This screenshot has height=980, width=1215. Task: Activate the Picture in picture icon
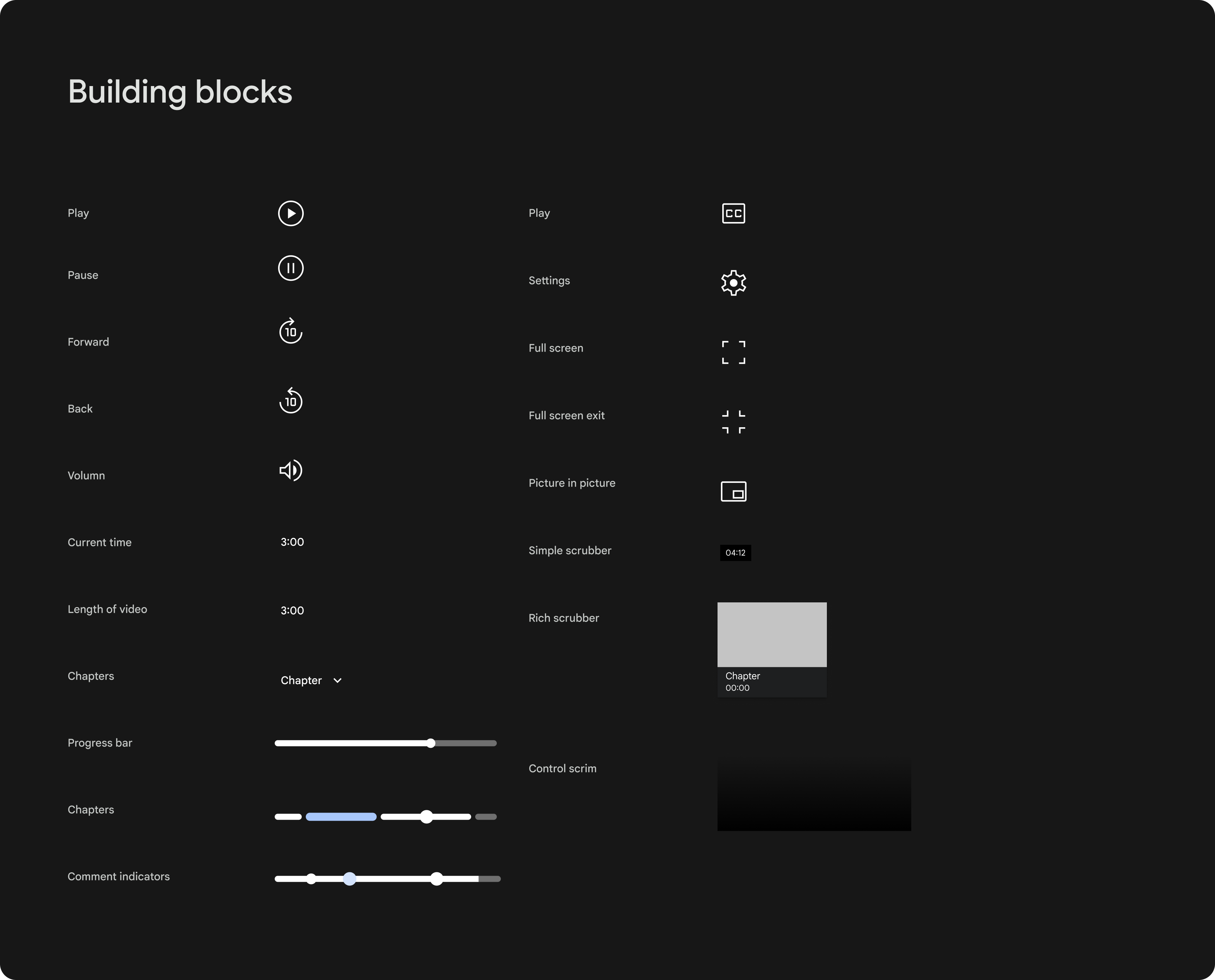[734, 491]
